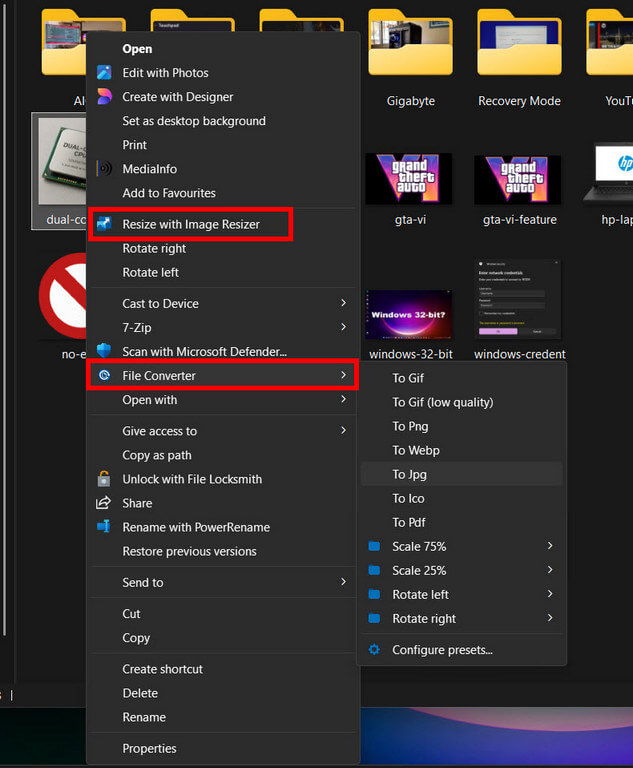Click the PowerRename icon
The width and height of the screenshot is (633, 768).
click(x=103, y=527)
